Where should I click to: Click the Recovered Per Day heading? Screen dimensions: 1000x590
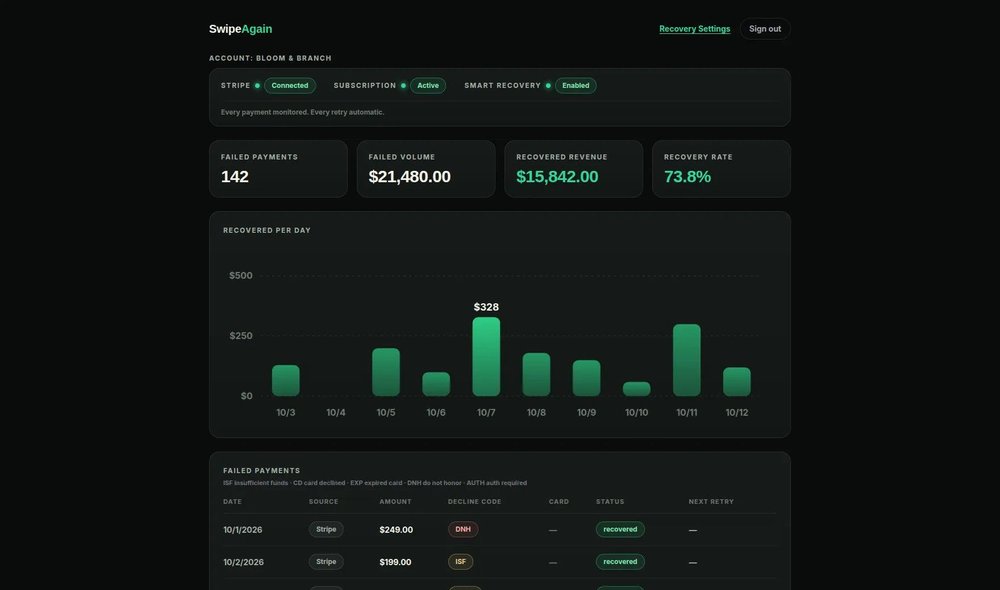pos(267,230)
